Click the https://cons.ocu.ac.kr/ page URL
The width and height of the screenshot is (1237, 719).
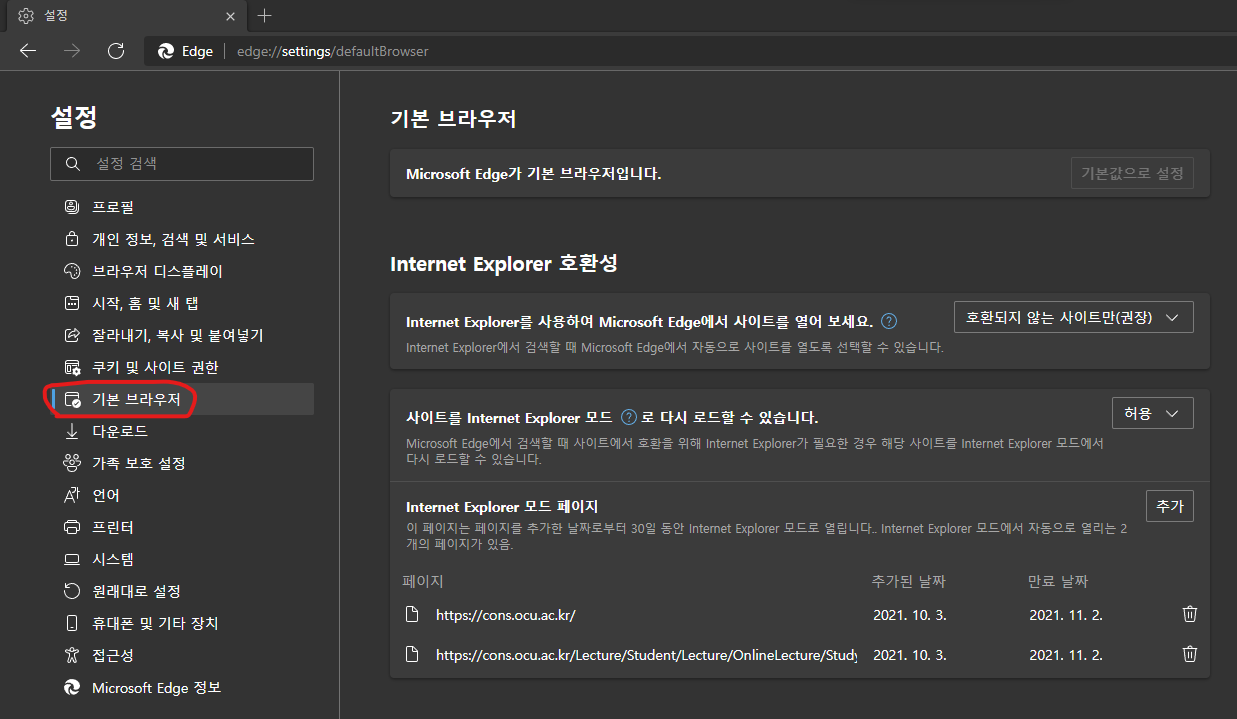506,615
